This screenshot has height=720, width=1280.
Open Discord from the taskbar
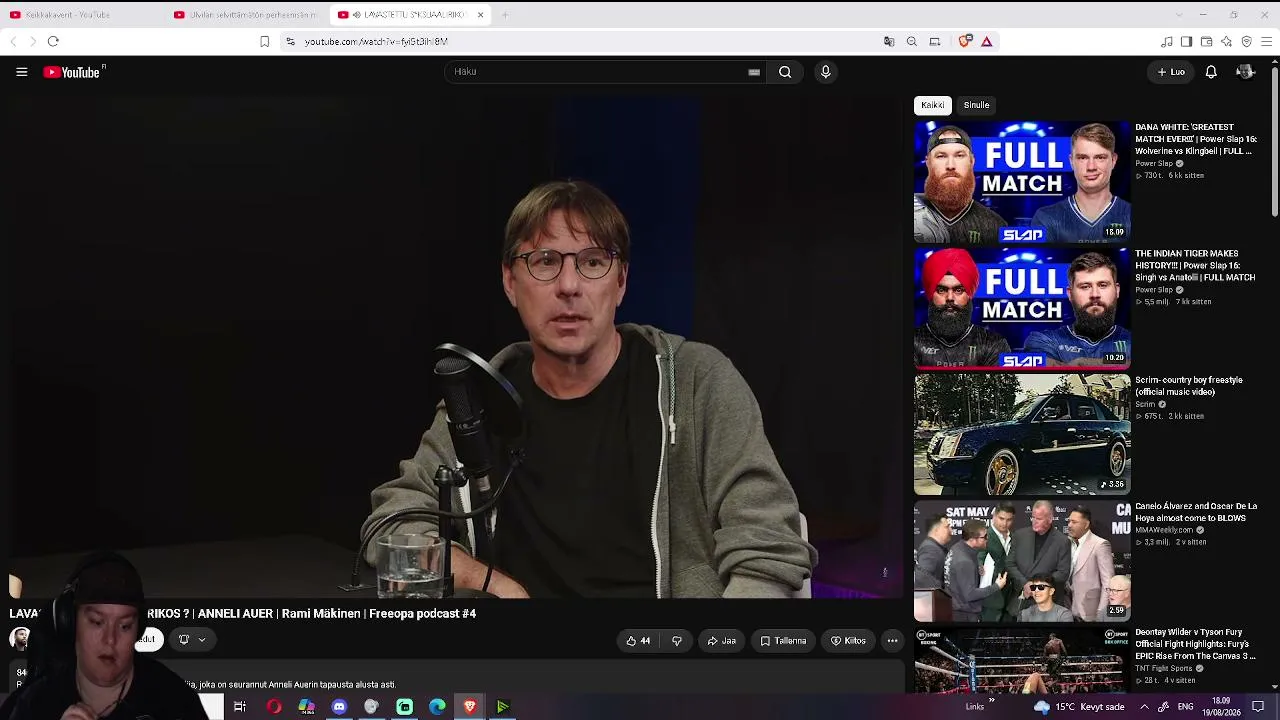pos(339,707)
